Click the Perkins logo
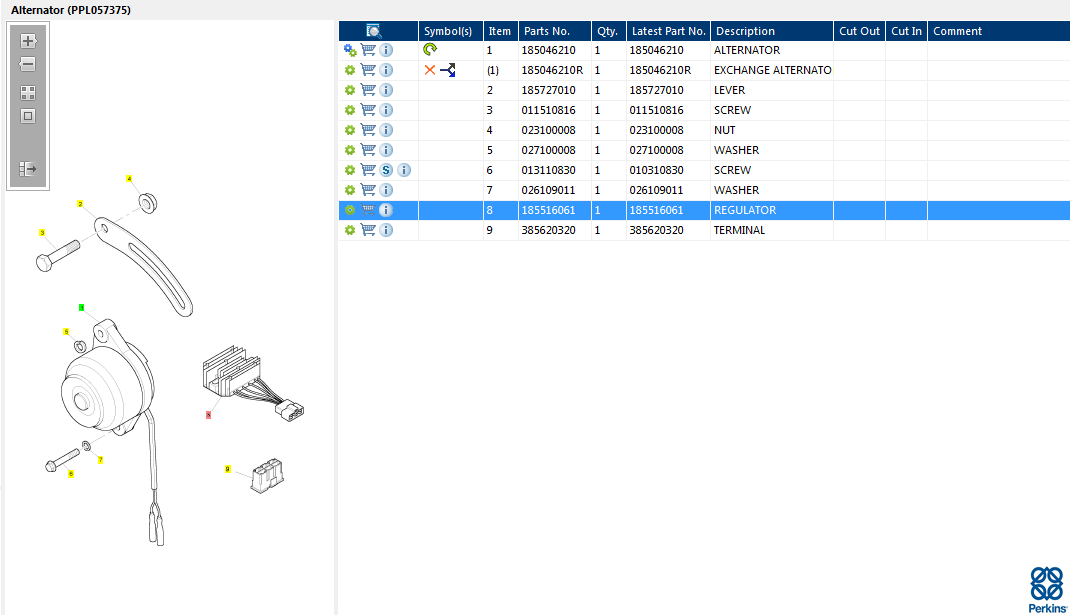This screenshot has height=615, width=1070. point(1047,589)
